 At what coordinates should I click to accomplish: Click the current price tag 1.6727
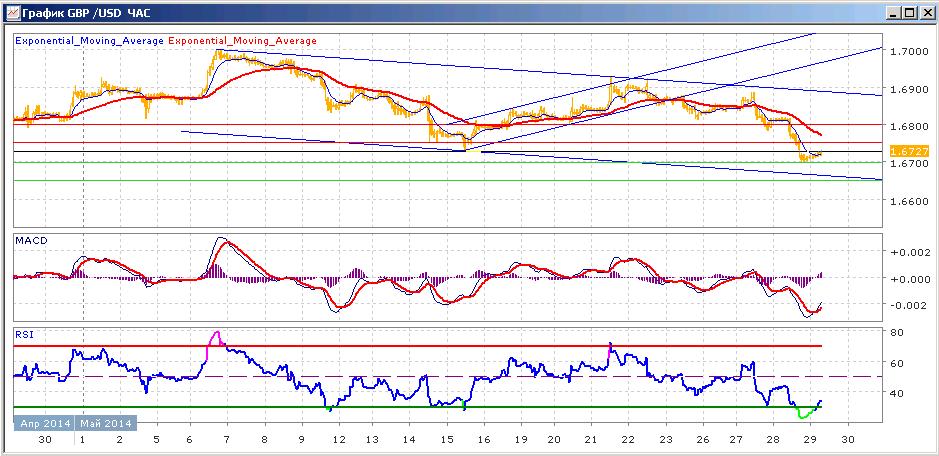pyautogui.click(x=909, y=151)
